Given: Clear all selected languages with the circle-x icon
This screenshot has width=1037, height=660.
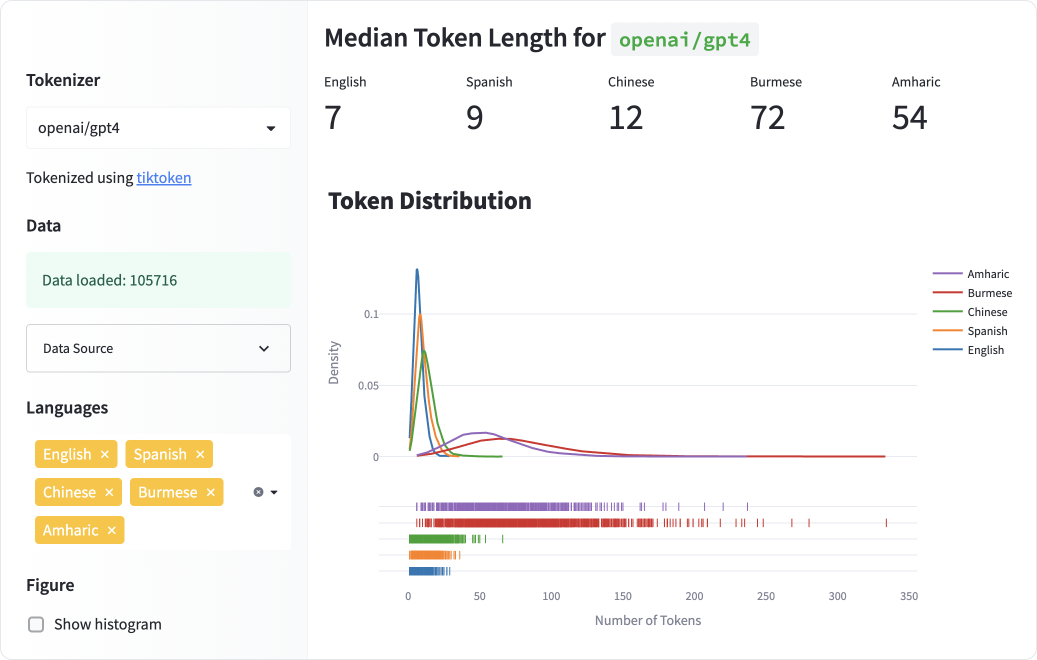Looking at the screenshot, I should click(x=258, y=491).
